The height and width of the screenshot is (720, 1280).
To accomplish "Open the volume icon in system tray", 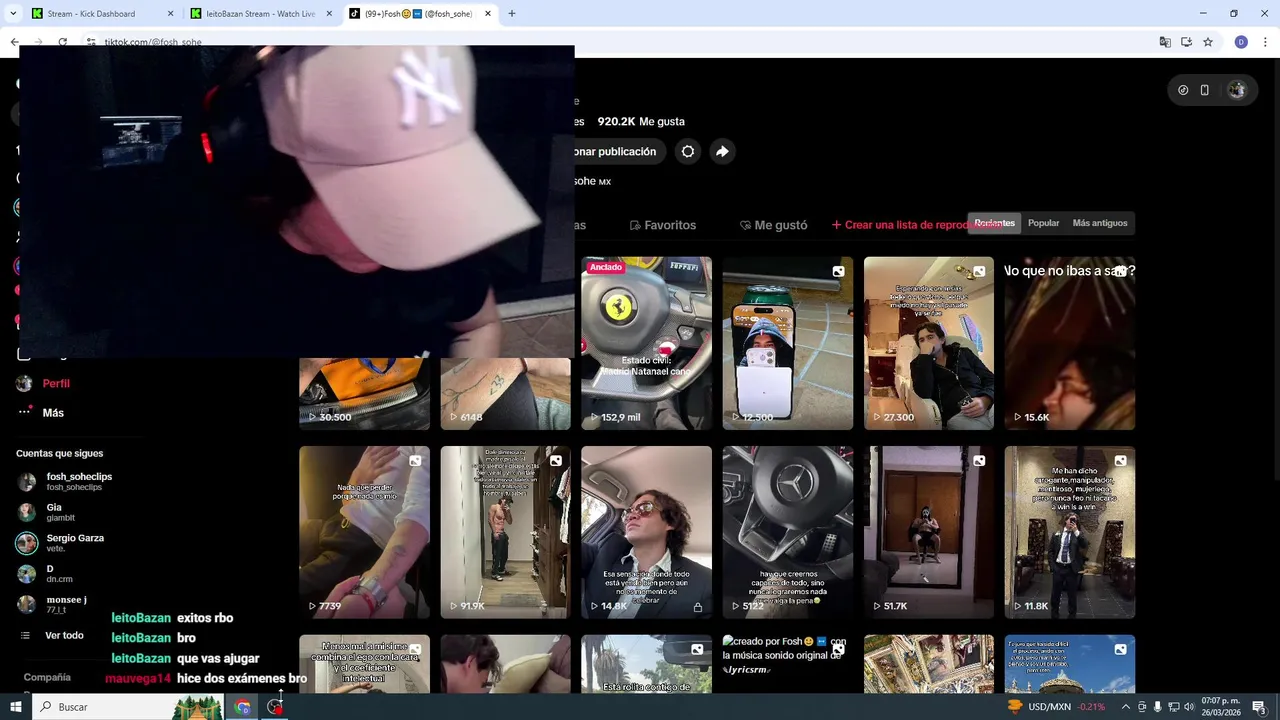I will [1191, 706].
